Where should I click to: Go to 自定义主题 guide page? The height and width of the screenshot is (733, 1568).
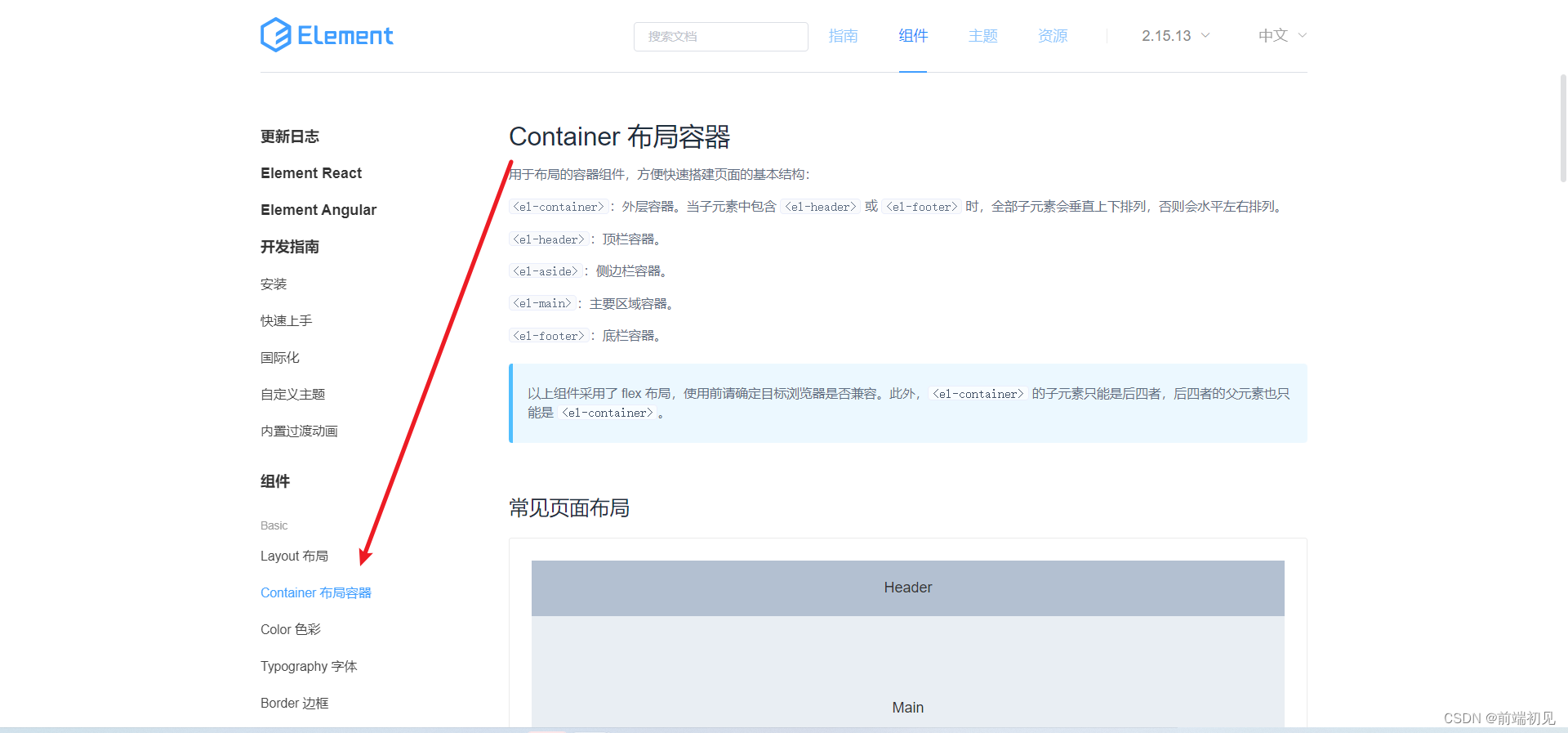click(293, 395)
